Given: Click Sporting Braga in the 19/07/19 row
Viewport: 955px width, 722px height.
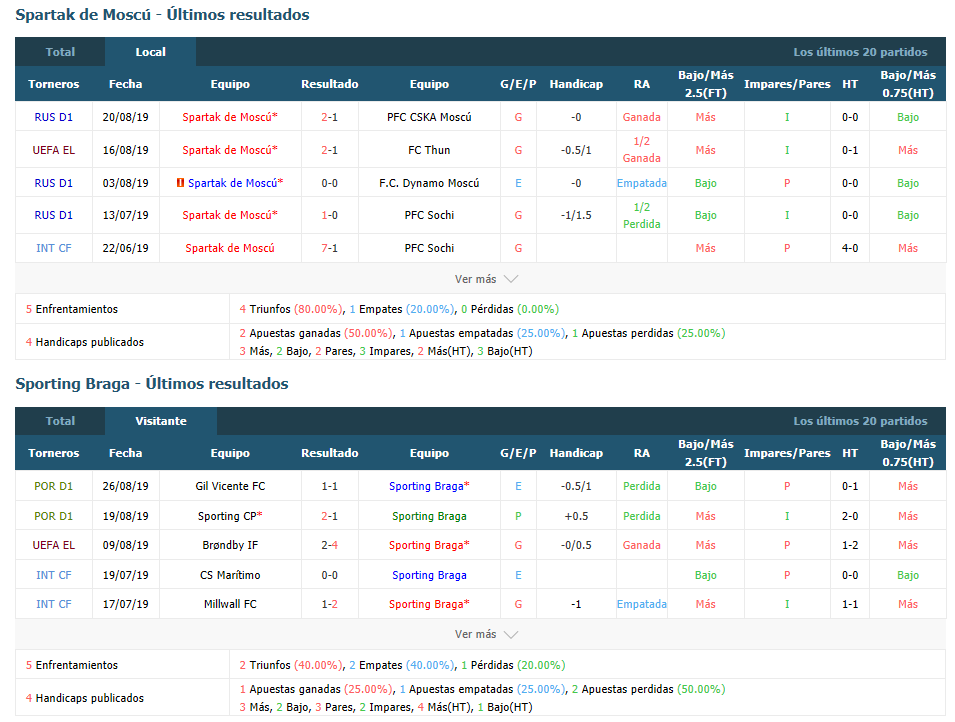Looking at the screenshot, I should 429,575.
